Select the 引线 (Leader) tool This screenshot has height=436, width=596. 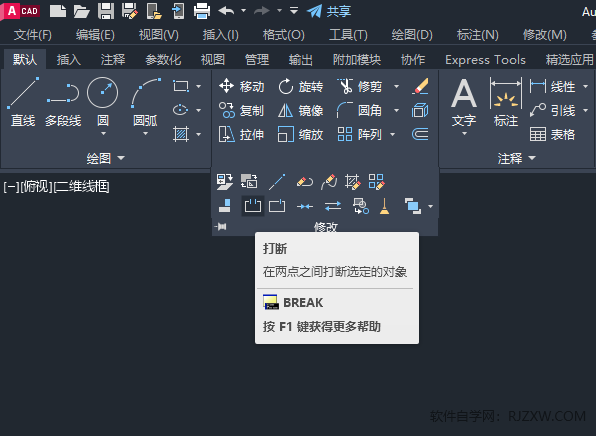tap(552, 110)
